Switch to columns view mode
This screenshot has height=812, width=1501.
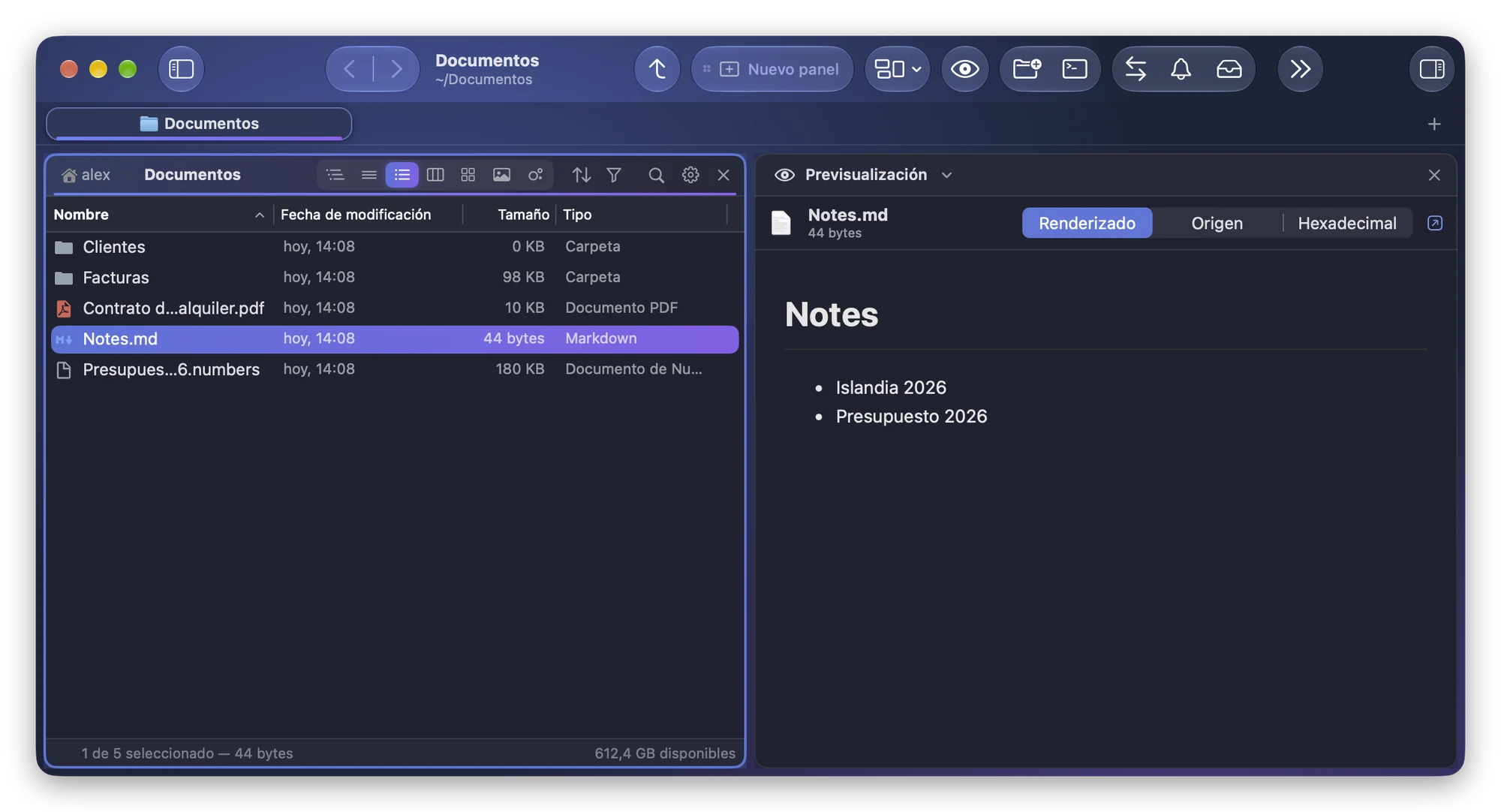point(435,175)
